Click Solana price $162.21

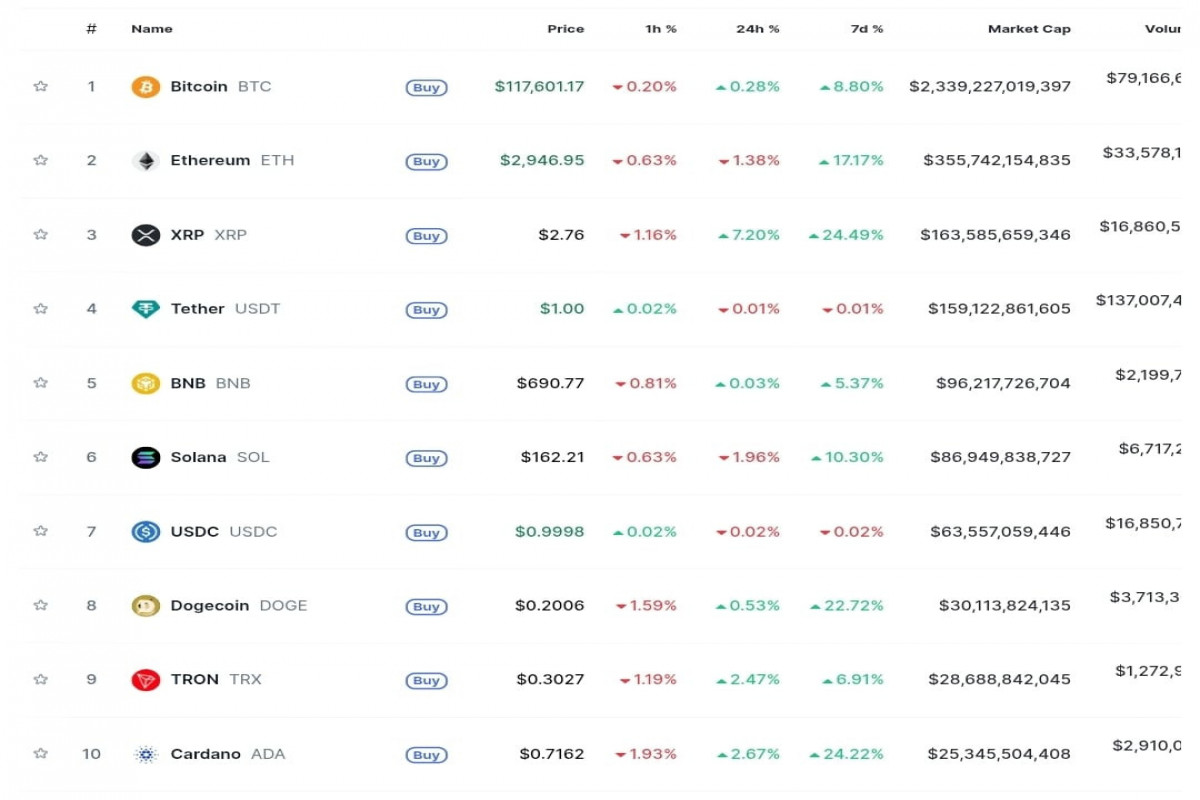552,457
